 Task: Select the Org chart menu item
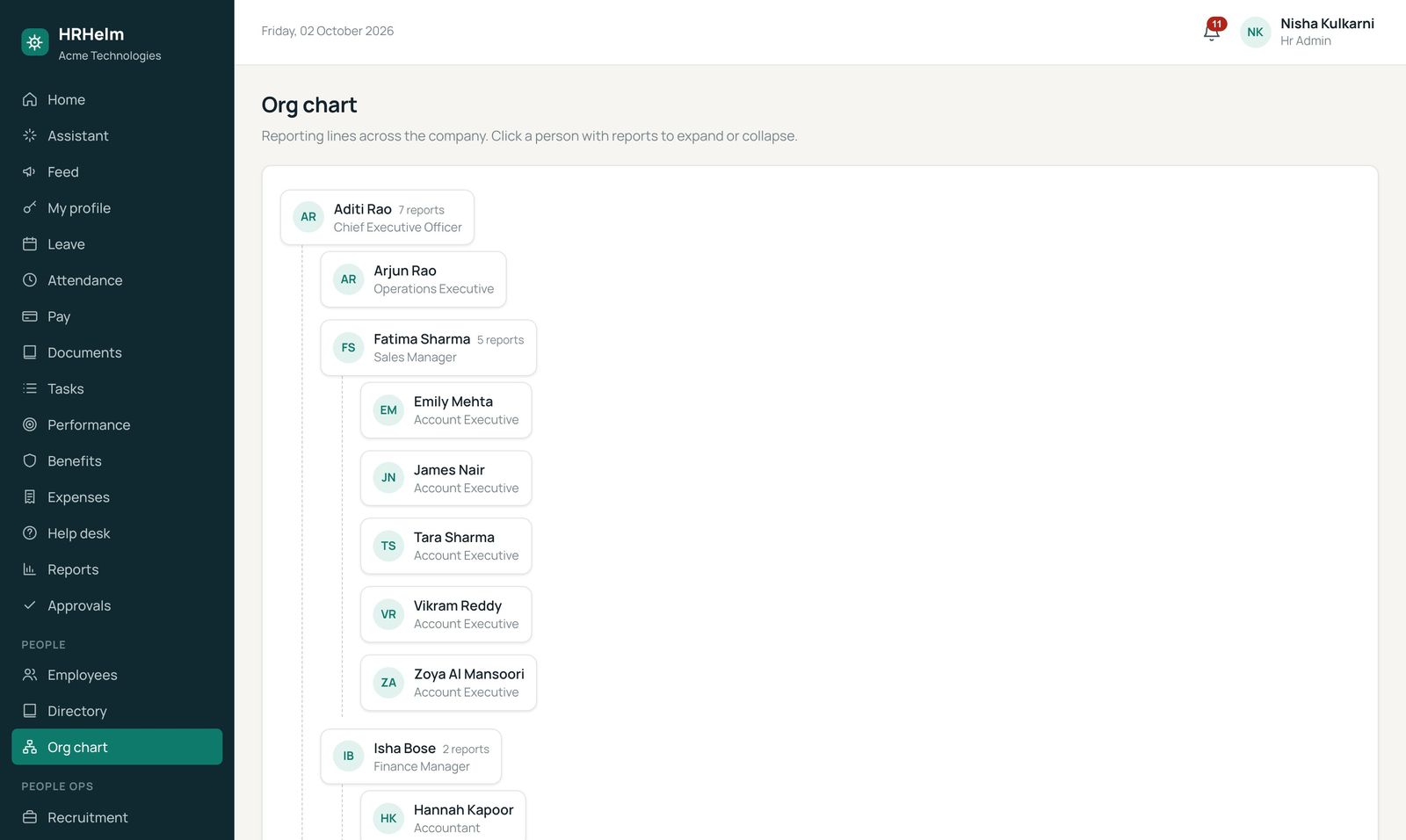click(117, 747)
